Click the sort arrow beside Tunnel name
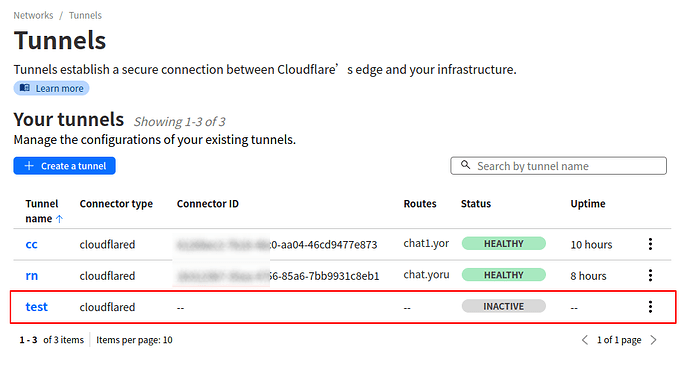 click(x=59, y=219)
